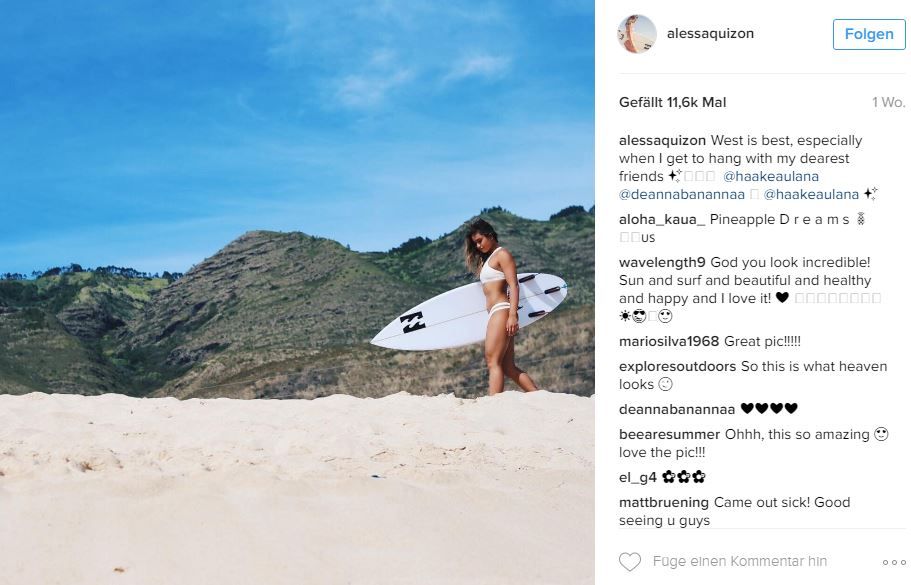Click the alessaquizon profile avatar

pyautogui.click(x=637, y=34)
